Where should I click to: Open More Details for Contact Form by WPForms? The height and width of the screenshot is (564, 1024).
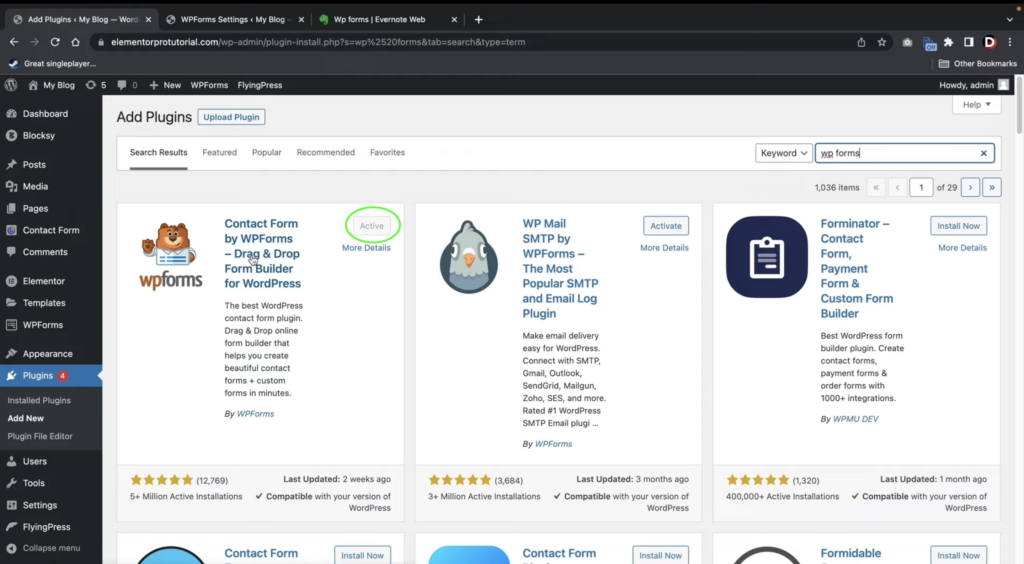click(x=366, y=247)
